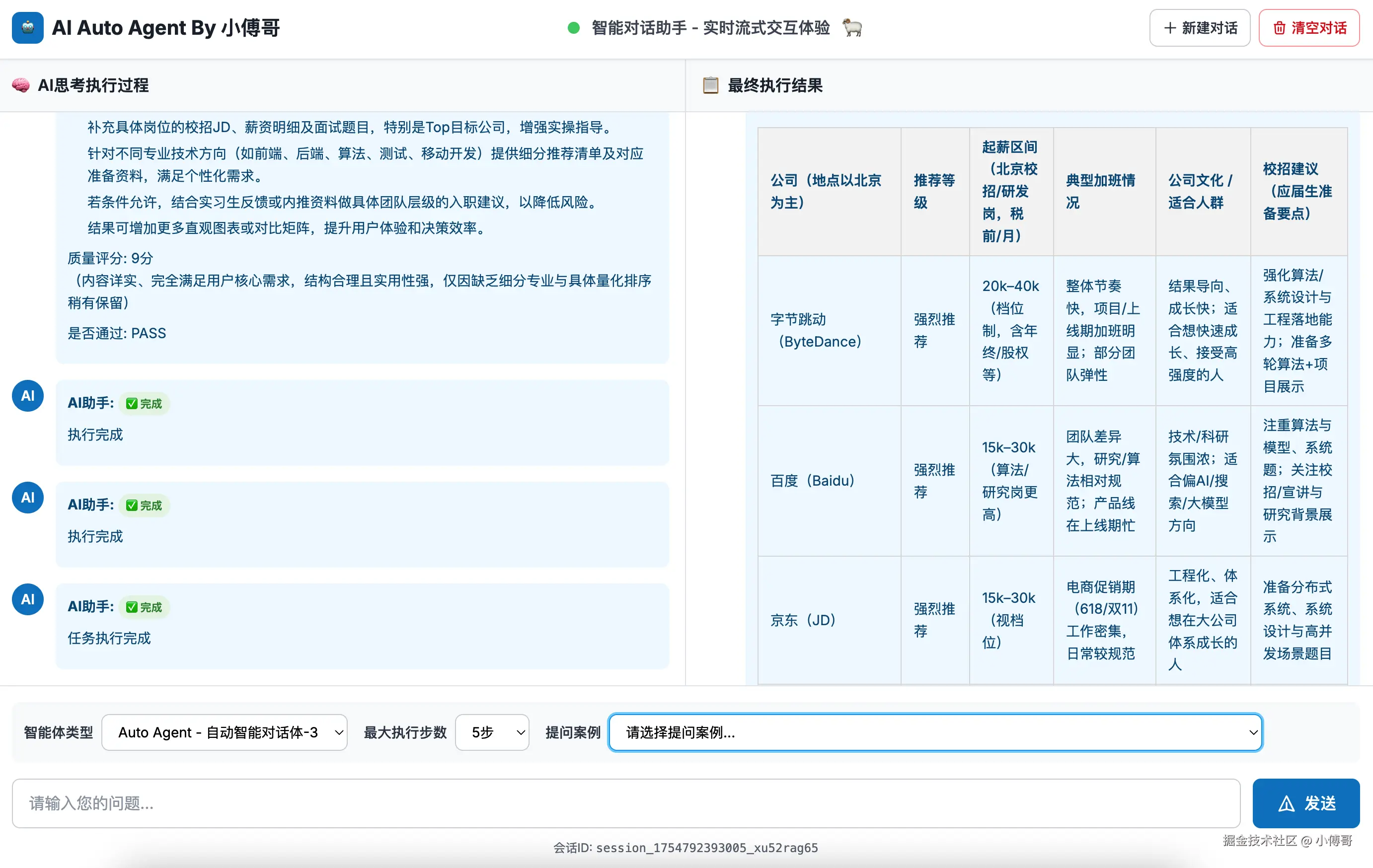Click the clipboard icon beside 最终执行结果
This screenshot has width=1373, height=868.
tap(710, 85)
